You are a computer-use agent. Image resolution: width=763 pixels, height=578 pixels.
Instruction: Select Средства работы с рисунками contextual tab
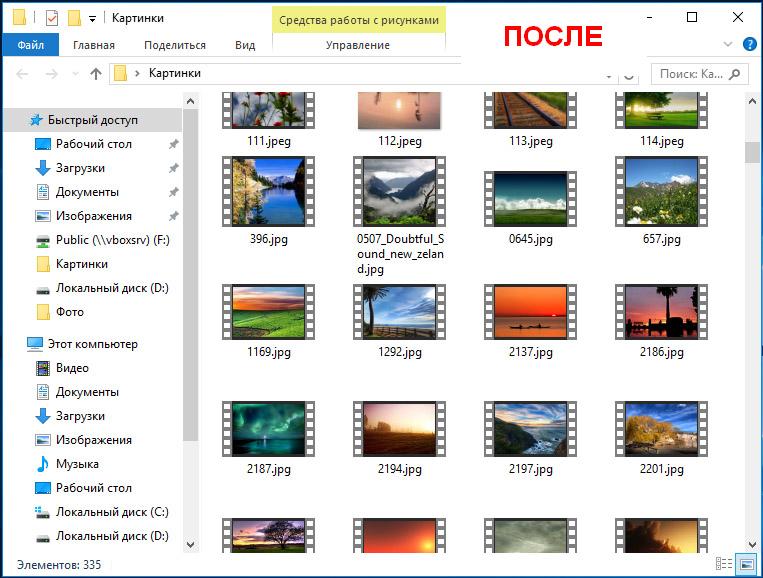359,20
